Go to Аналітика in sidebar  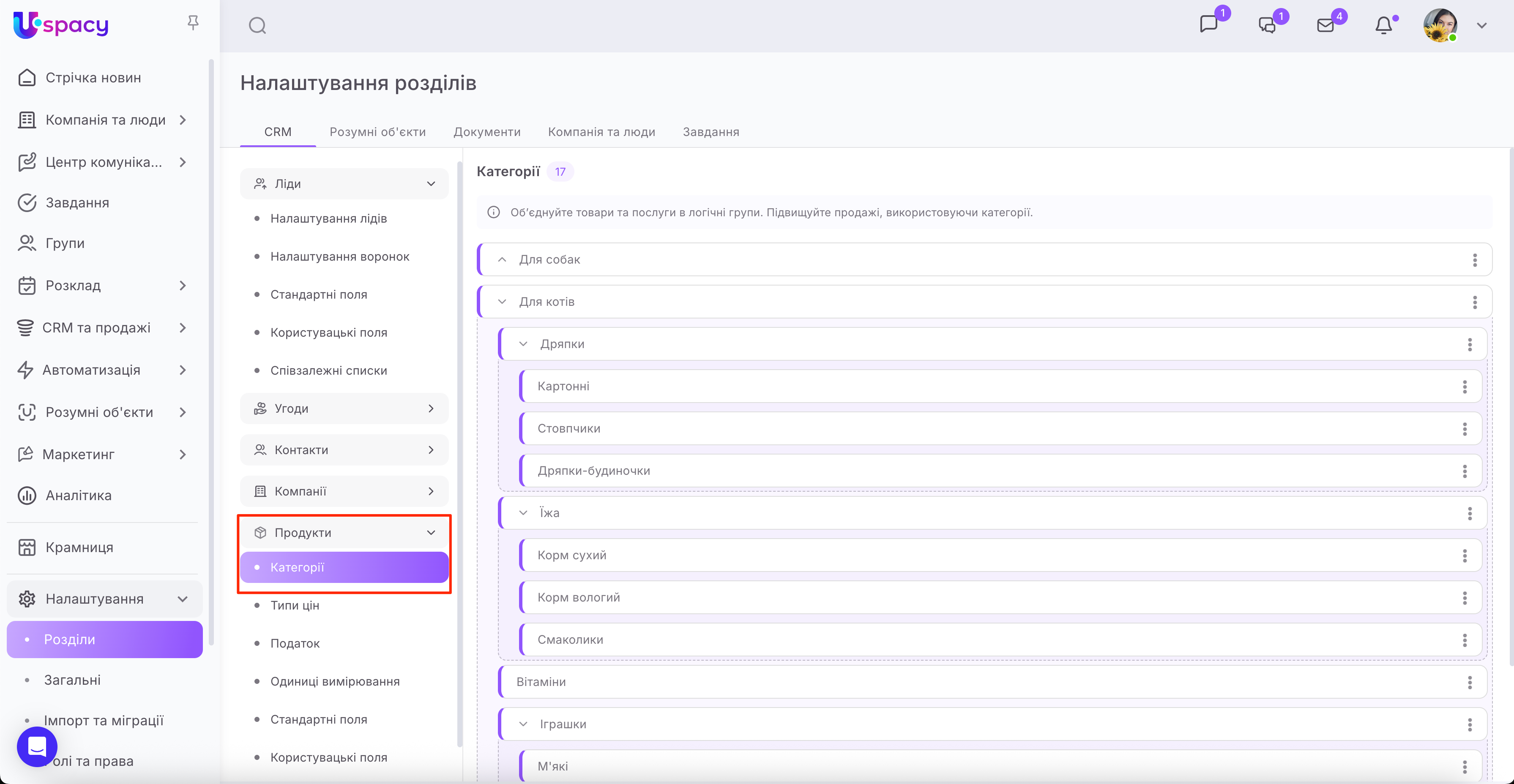[78, 495]
